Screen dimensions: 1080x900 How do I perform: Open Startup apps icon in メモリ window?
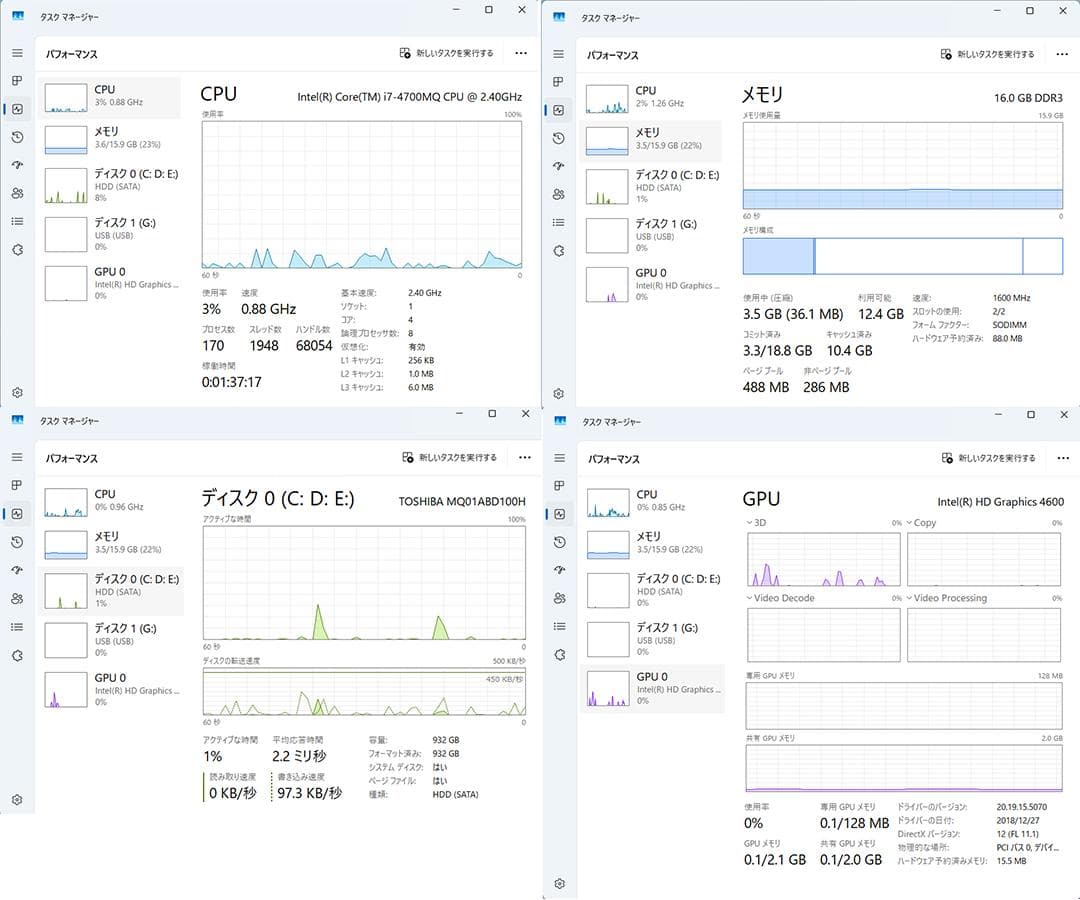click(x=559, y=166)
